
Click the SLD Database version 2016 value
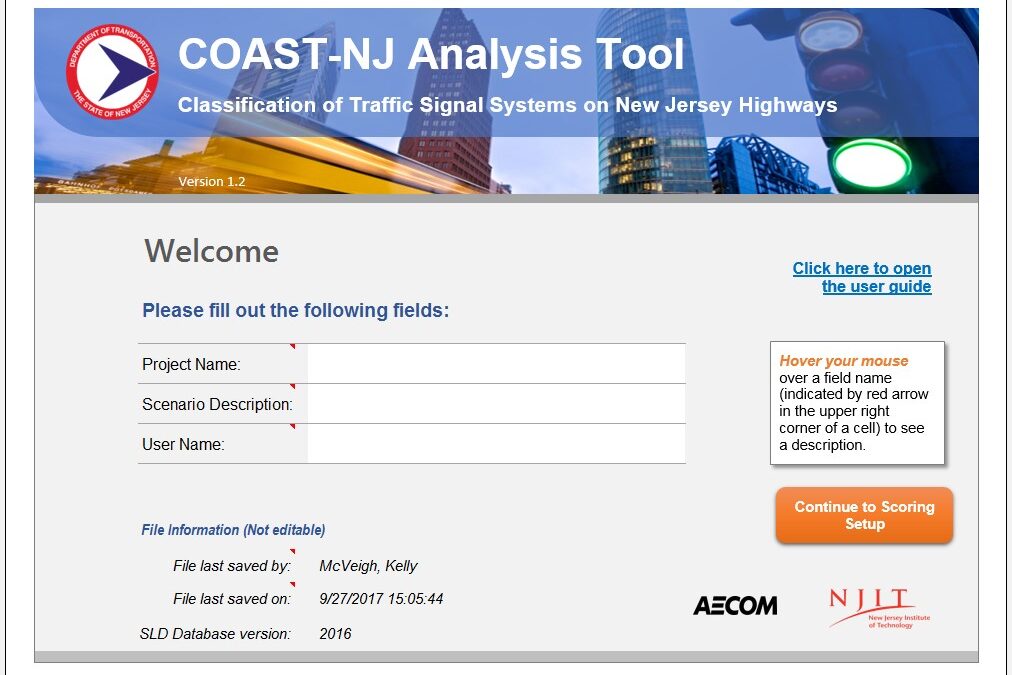(x=335, y=634)
